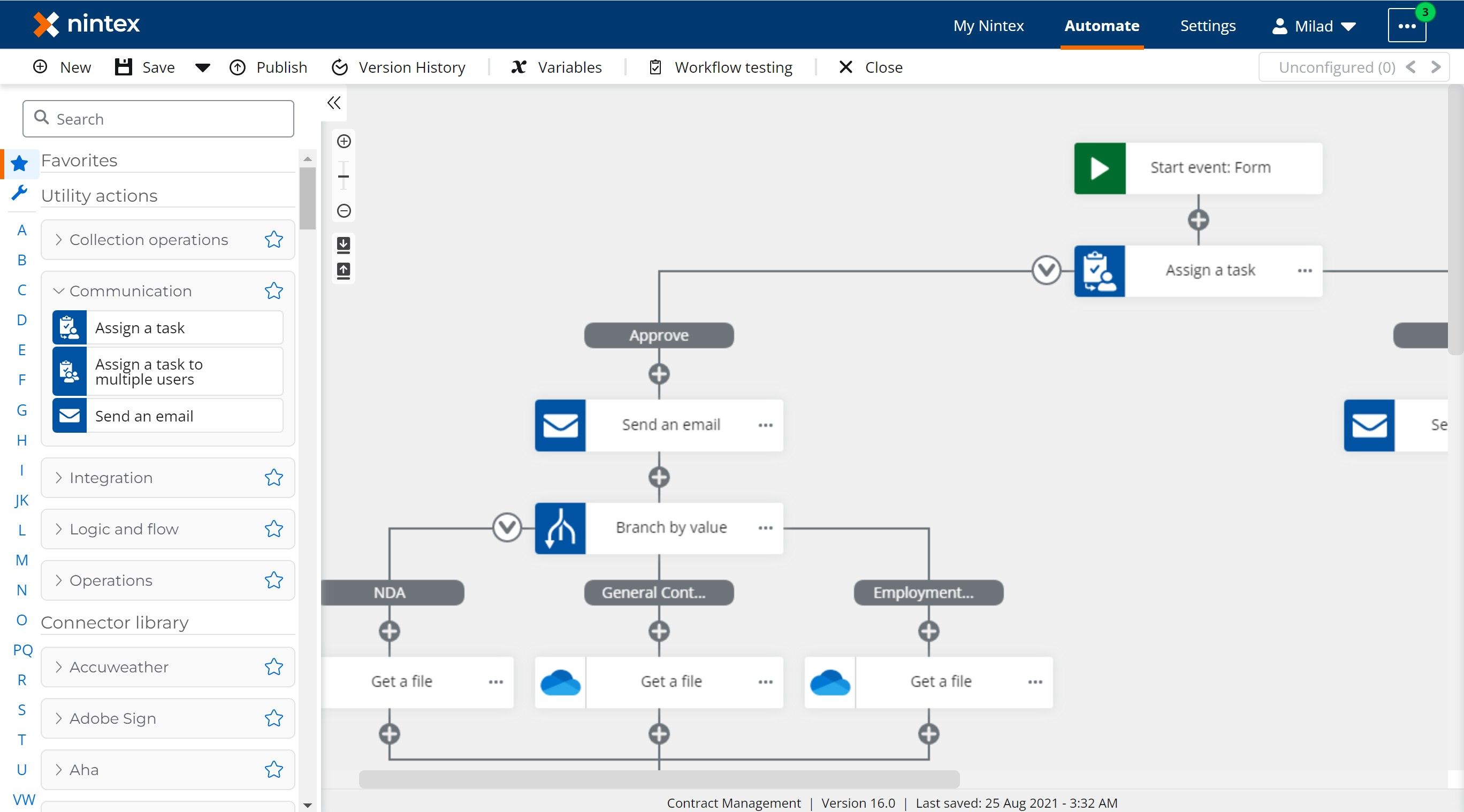Open Version History
1464x812 pixels.
click(x=399, y=67)
